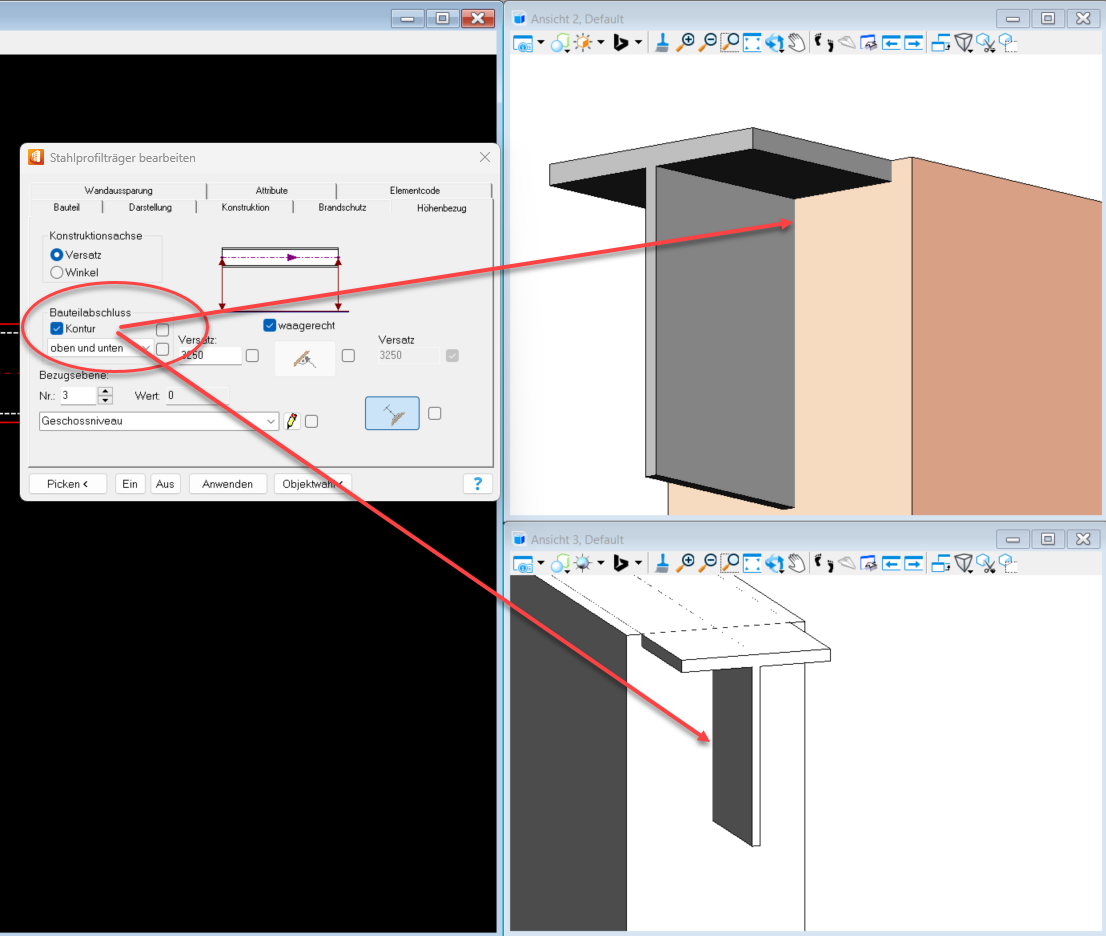Click View Previous arrow in Ansicht 2
The width and height of the screenshot is (1106, 936).
coord(889,43)
